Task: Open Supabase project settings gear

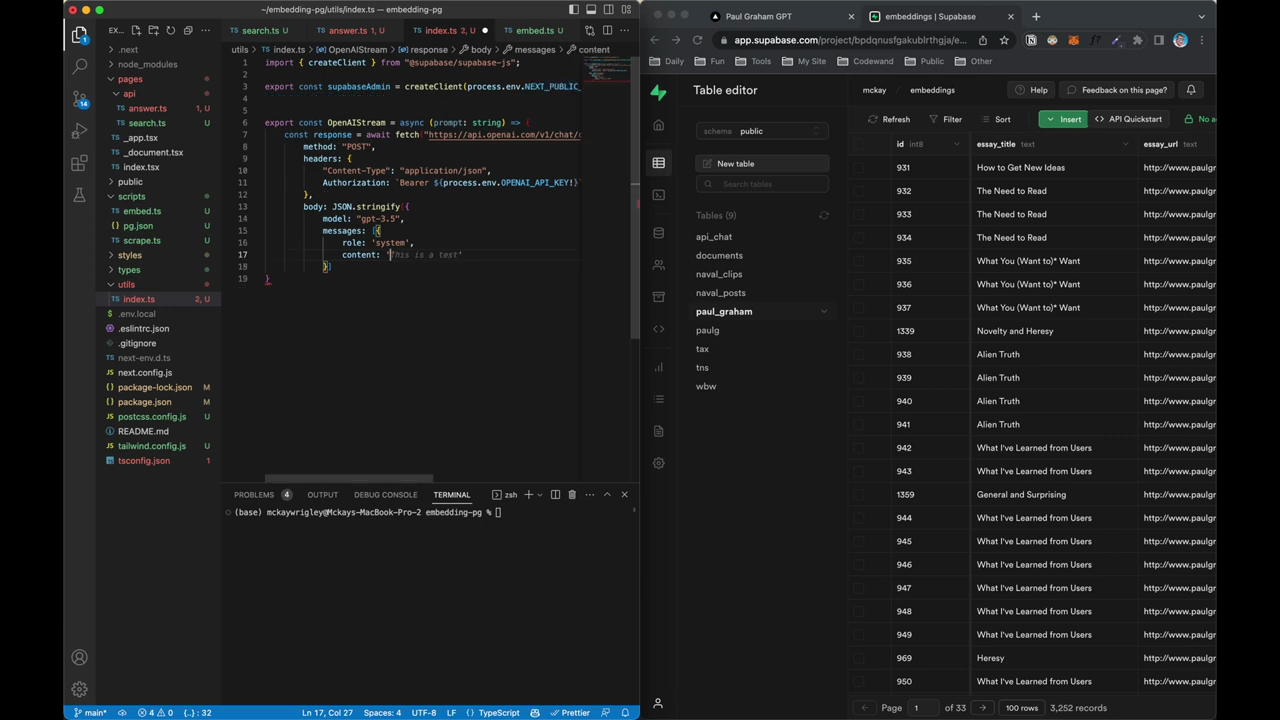Action: point(658,463)
